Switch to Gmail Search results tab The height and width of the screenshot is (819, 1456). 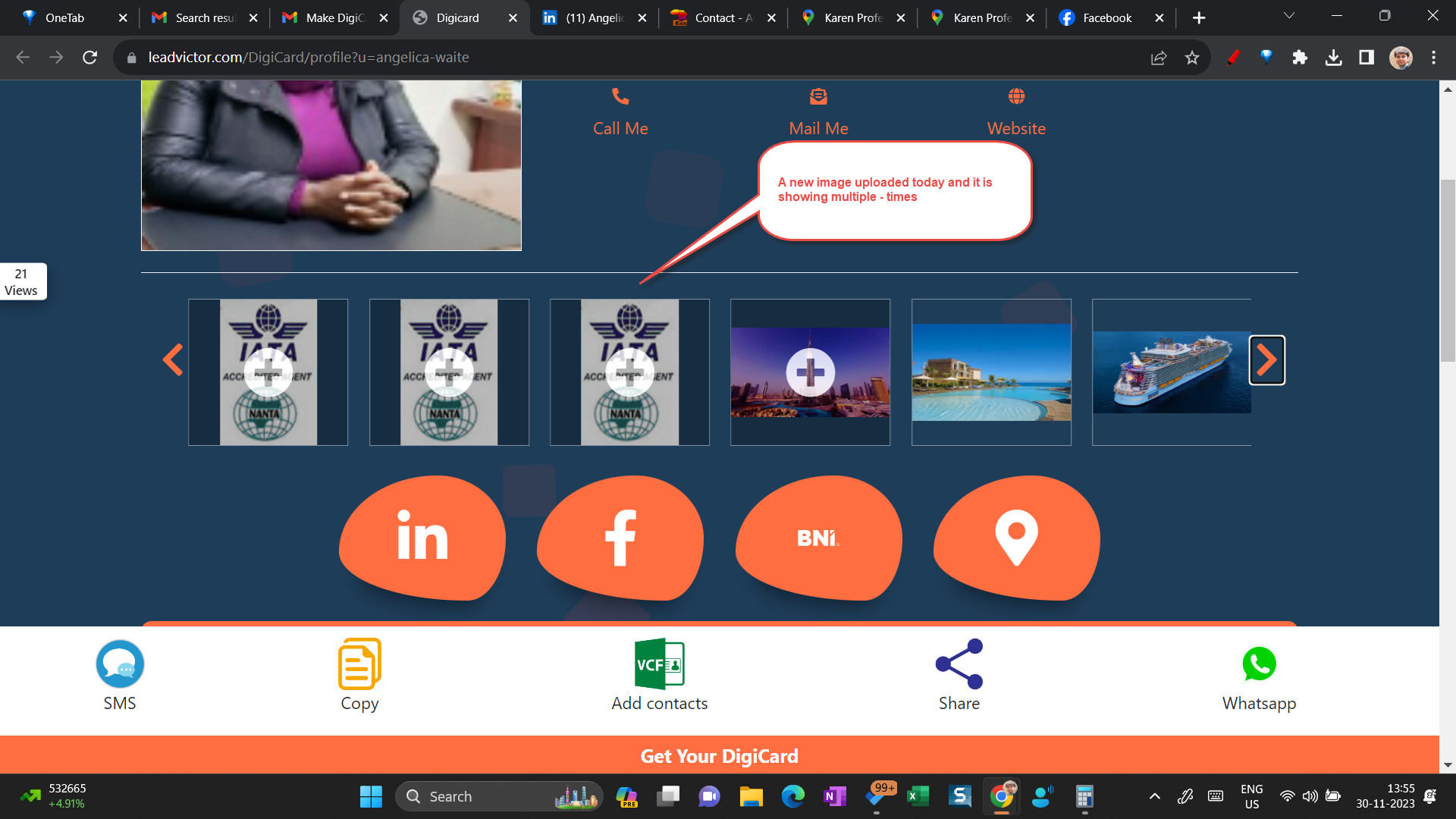[x=205, y=17]
